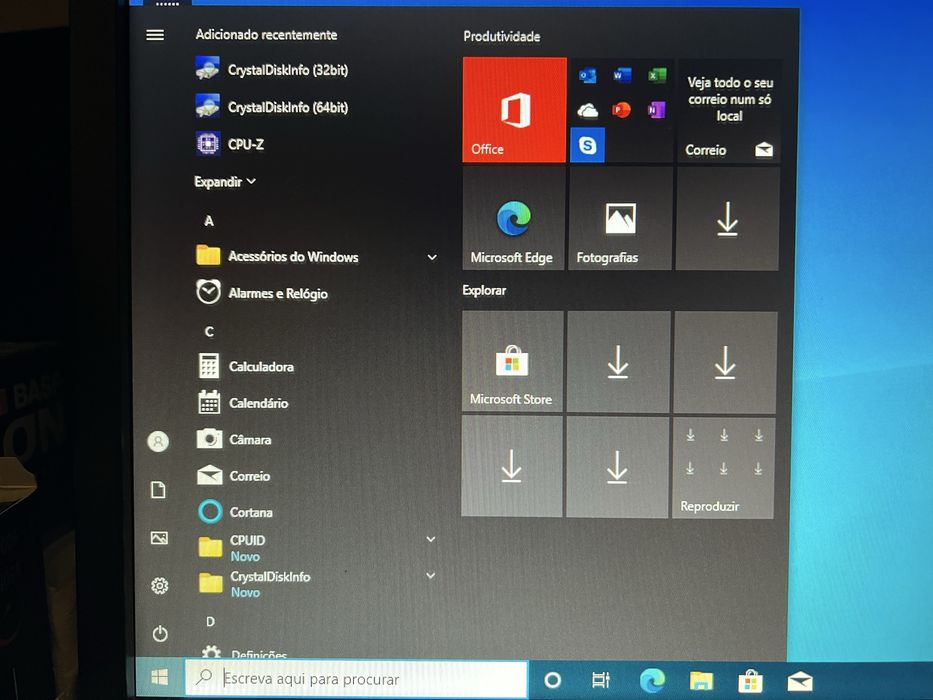The width and height of the screenshot is (933, 700).
Task: Open Pictures from Start sidebar
Action: click(159, 538)
